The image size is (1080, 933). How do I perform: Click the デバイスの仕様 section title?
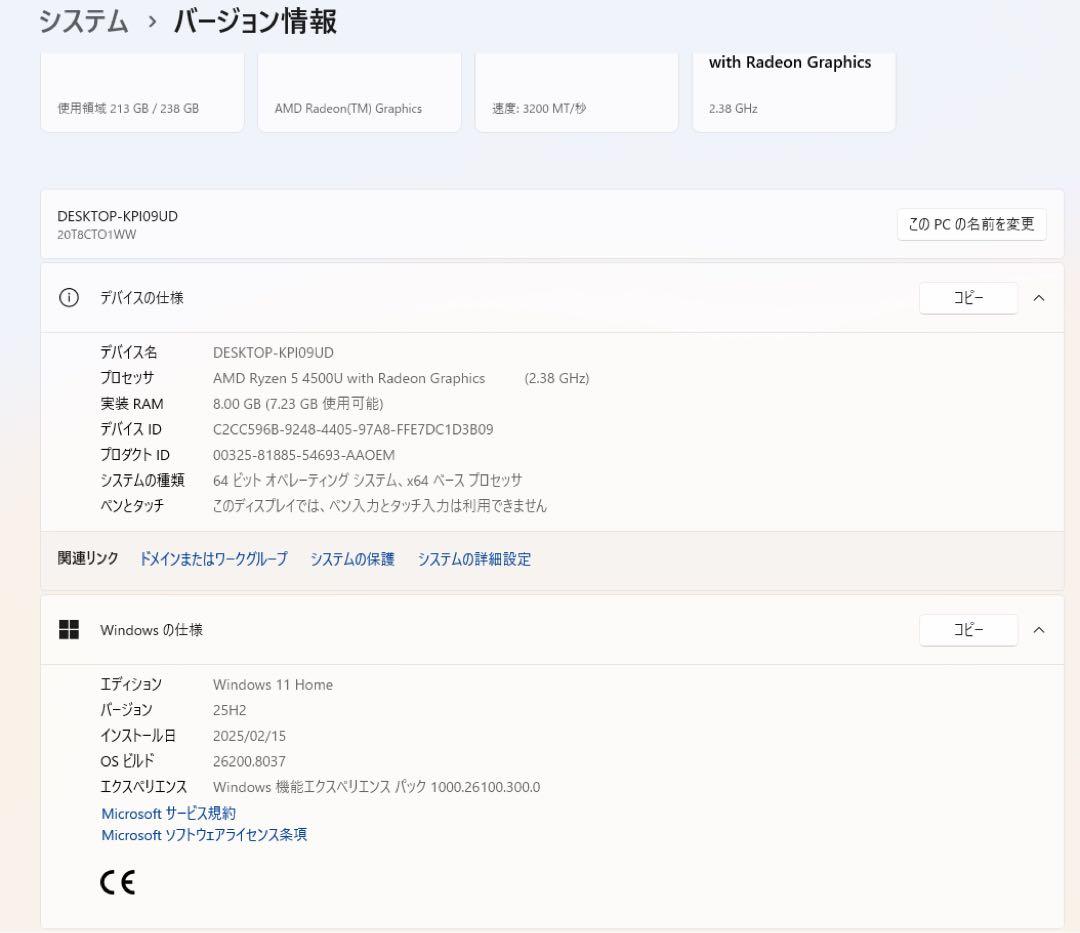142,297
